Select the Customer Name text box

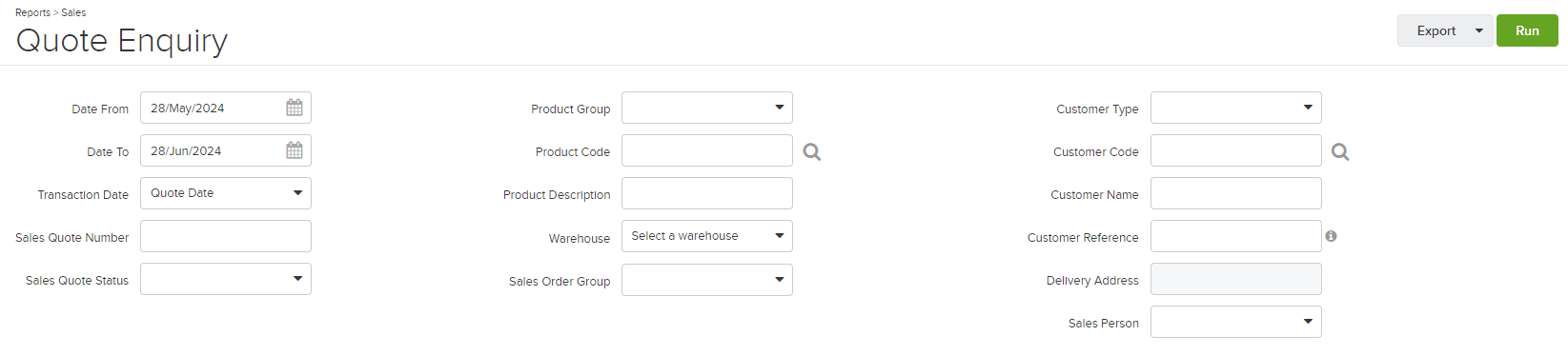click(1236, 193)
